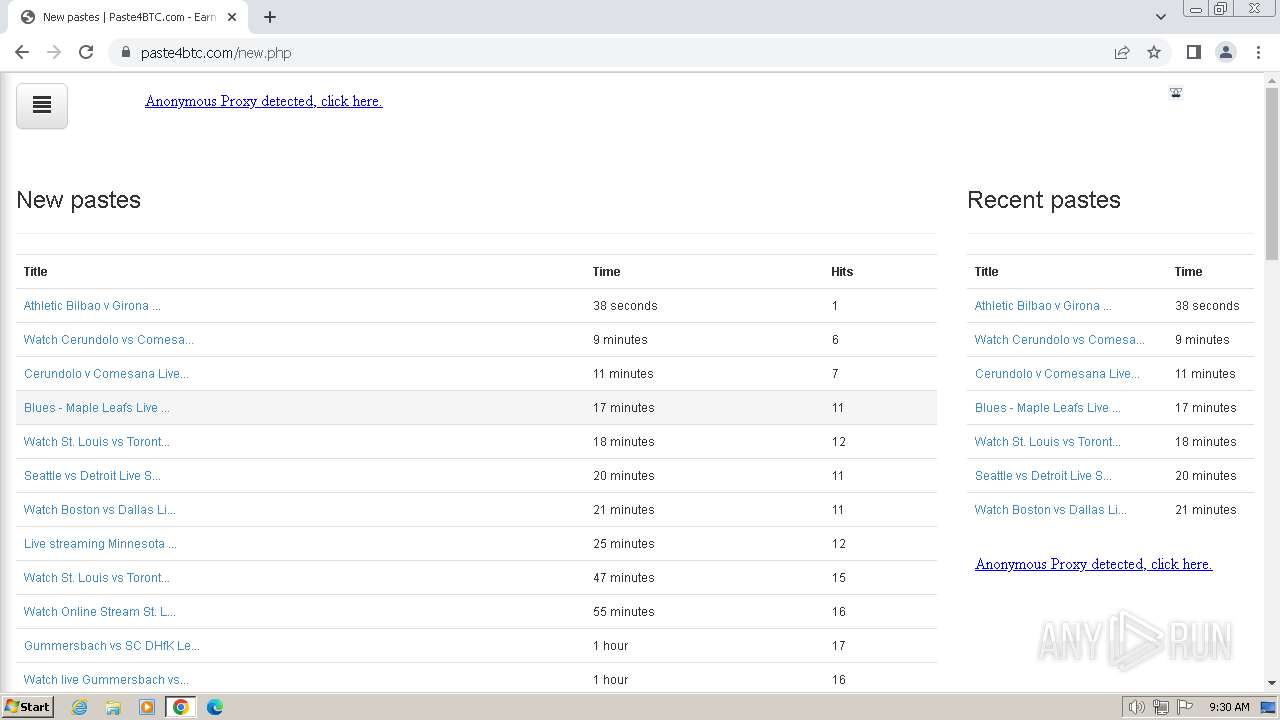Launch Microsoft Edge from taskbar
Screen dimensions: 1280x720
[x=215, y=707]
